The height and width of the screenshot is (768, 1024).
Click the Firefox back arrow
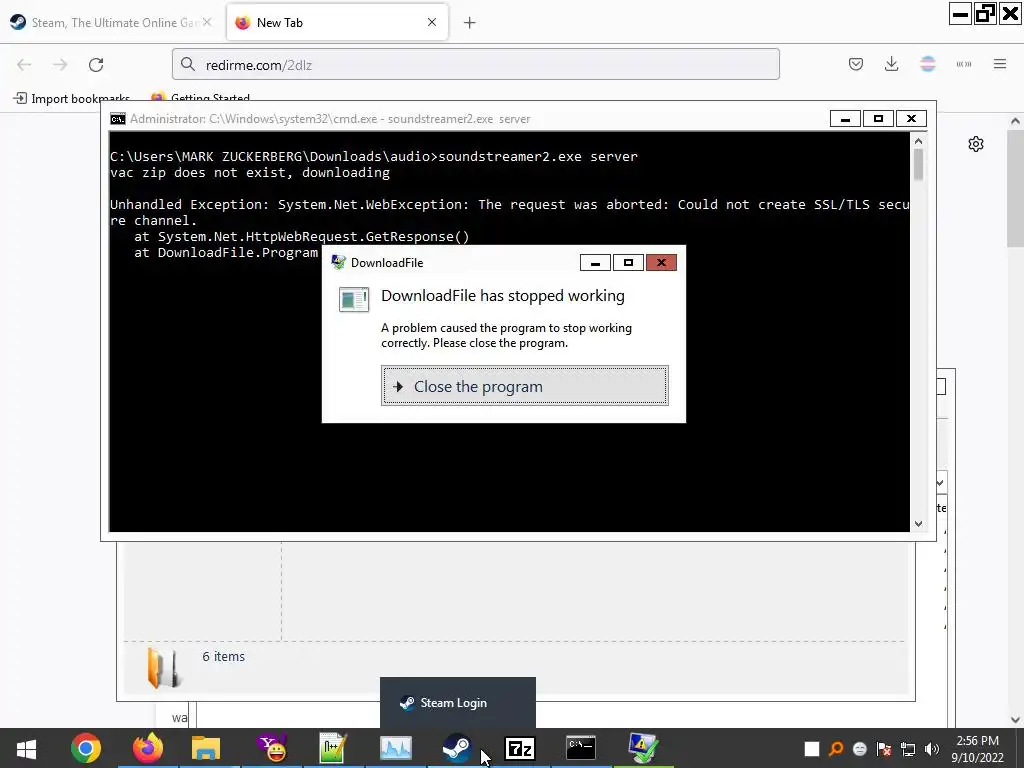click(24, 65)
